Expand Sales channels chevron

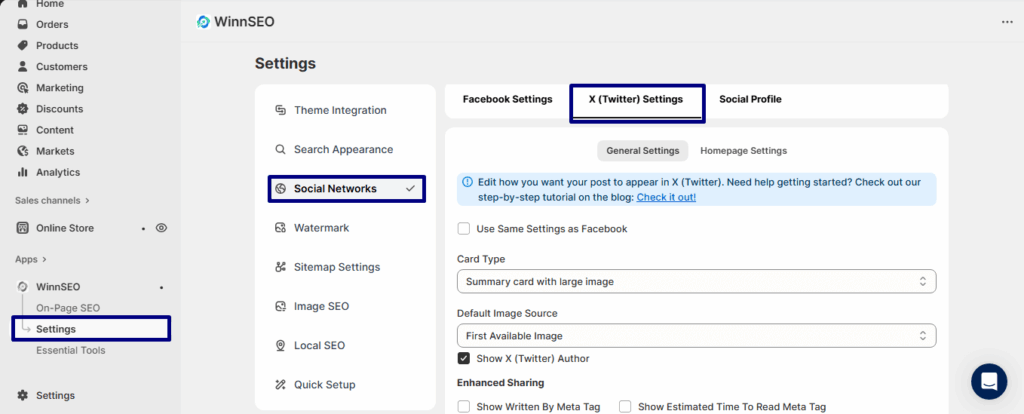[88, 200]
